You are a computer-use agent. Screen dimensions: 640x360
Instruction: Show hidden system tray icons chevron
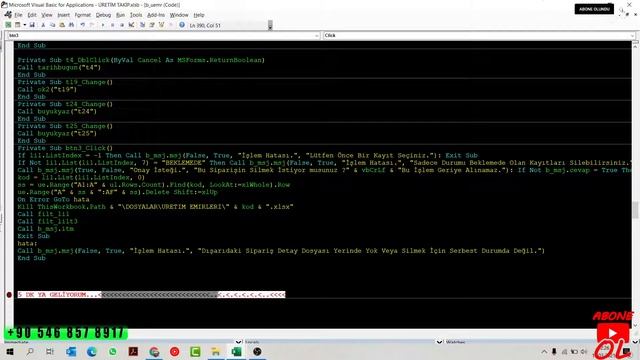(544, 351)
